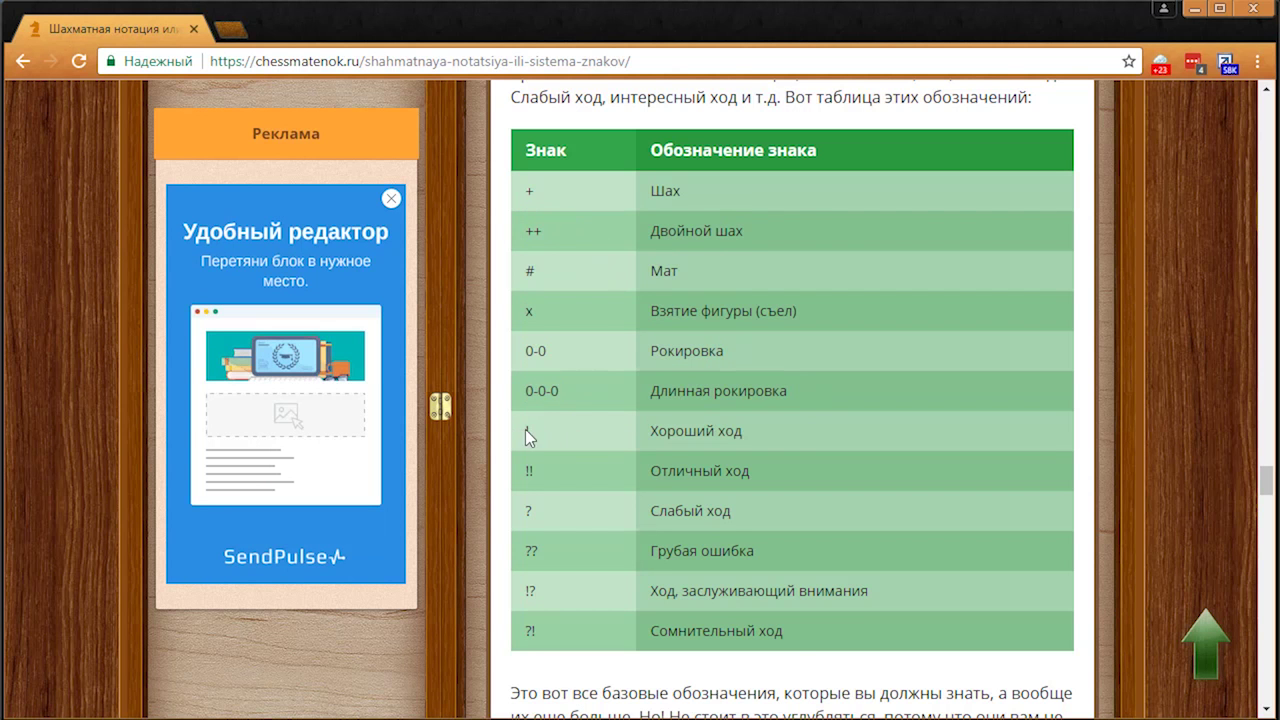
Task: Click the Удобный редактор ad headline
Action: tap(285, 232)
